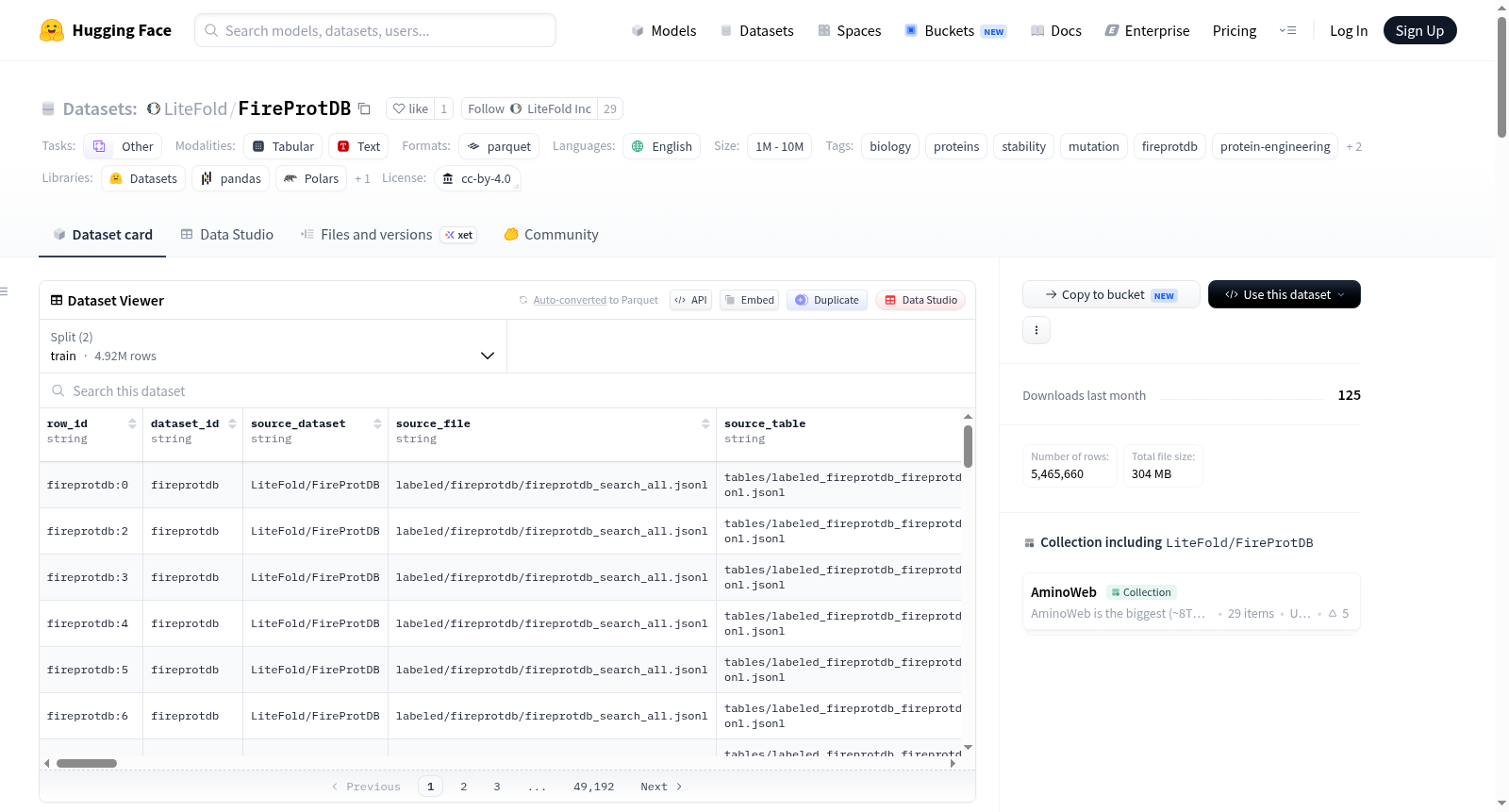Select the parquet format tag
Screen dimensions: 1509x812
coord(499,146)
